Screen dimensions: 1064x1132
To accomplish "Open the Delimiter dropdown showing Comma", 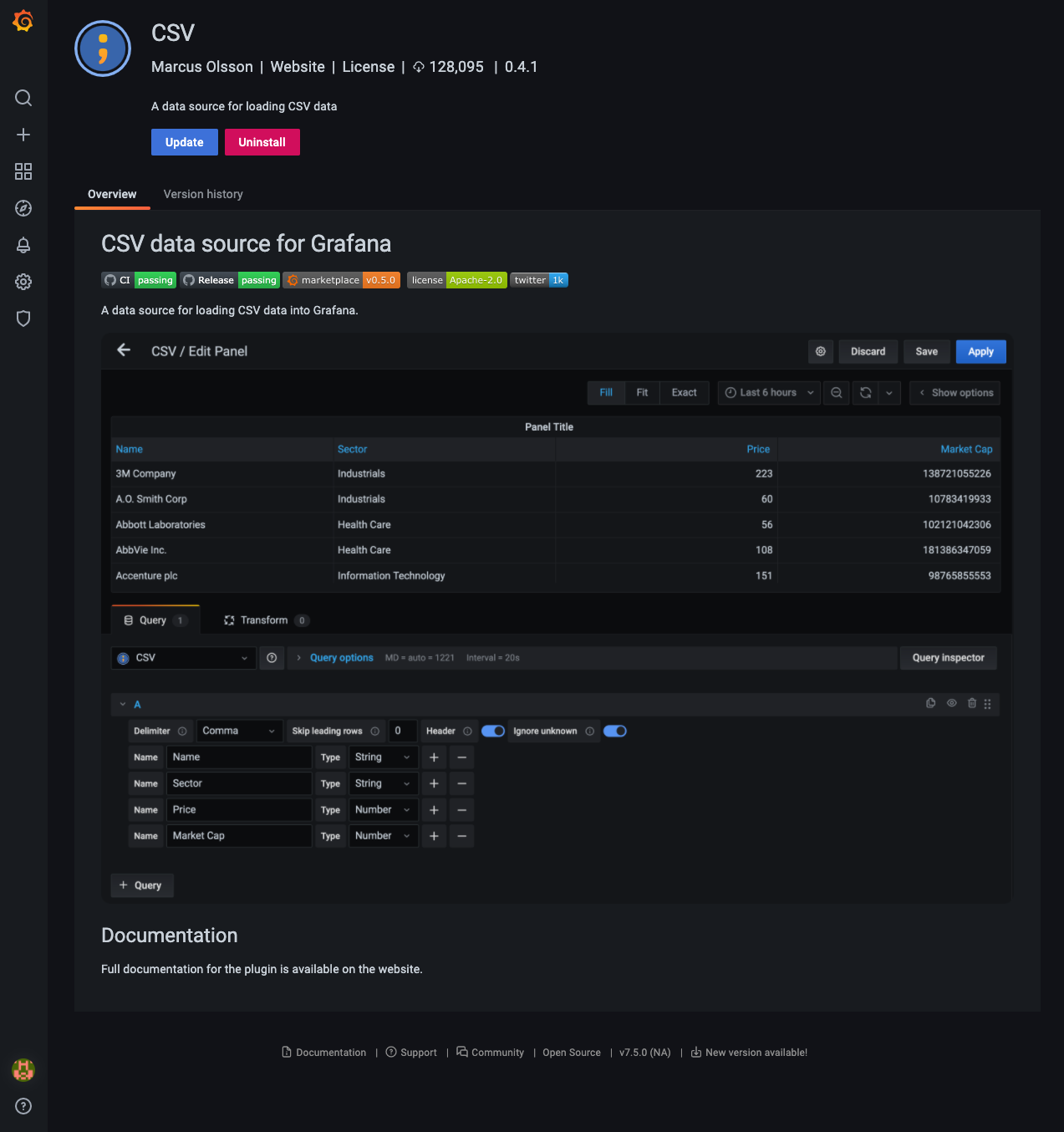I will pyautogui.click(x=239, y=731).
